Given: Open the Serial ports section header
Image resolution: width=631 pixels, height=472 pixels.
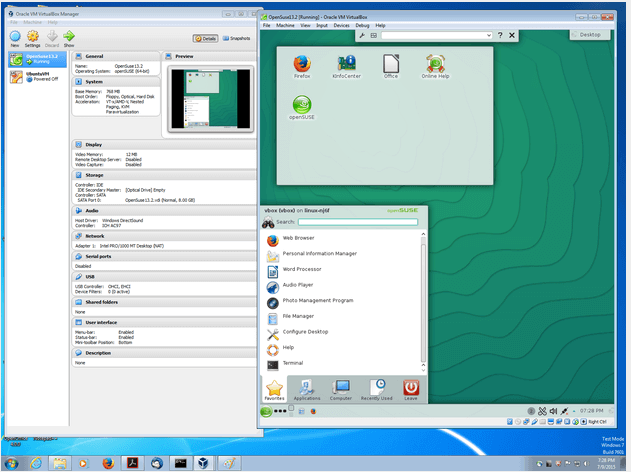Looking at the screenshot, I should [x=164, y=256].
